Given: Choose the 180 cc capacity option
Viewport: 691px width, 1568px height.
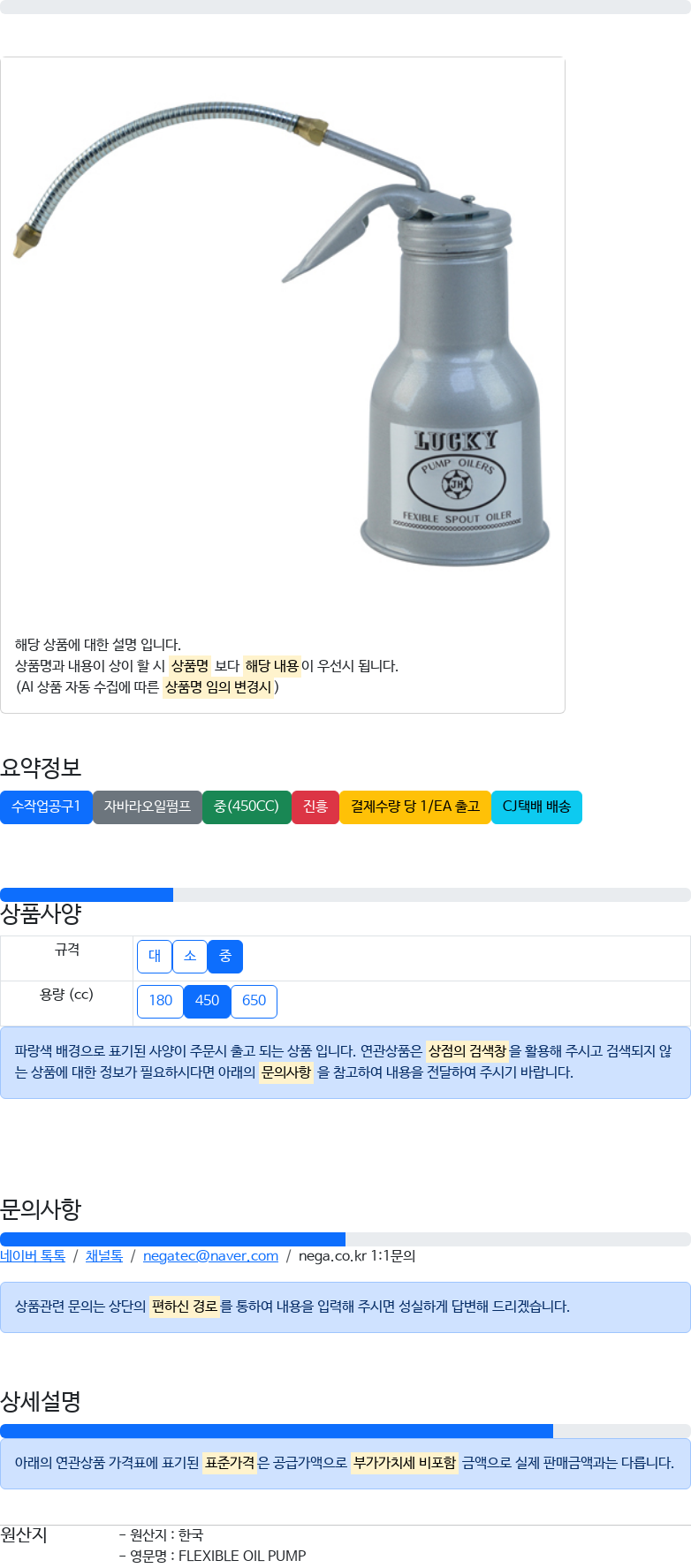Looking at the screenshot, I should (161, 1001).
